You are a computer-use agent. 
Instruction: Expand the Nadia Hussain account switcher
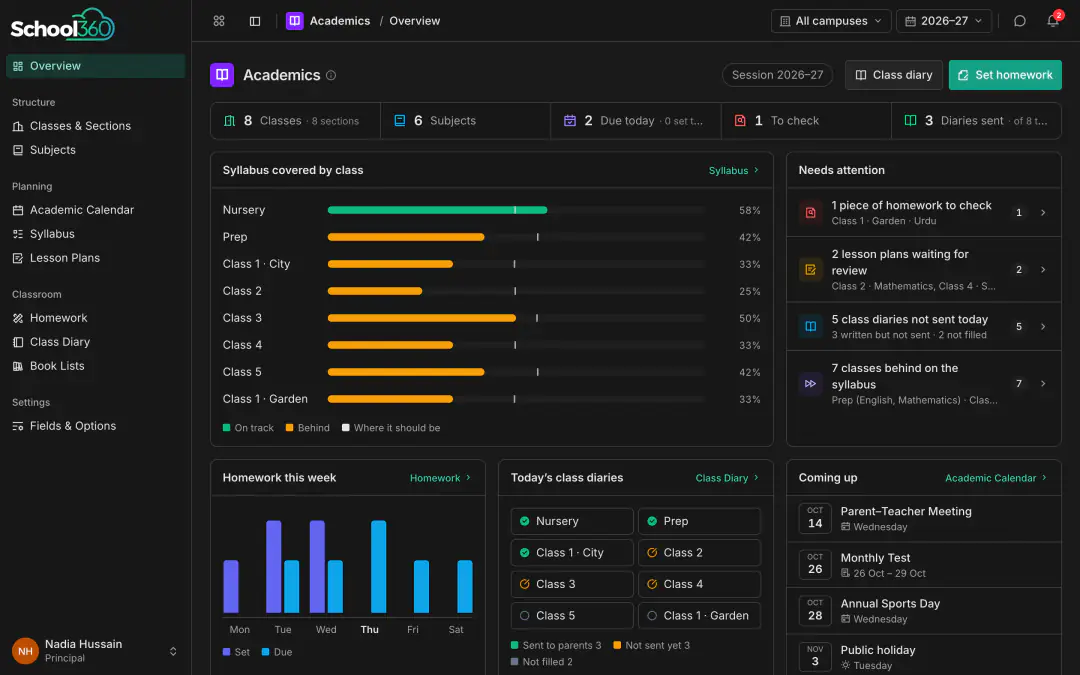(x=173, y=651)
